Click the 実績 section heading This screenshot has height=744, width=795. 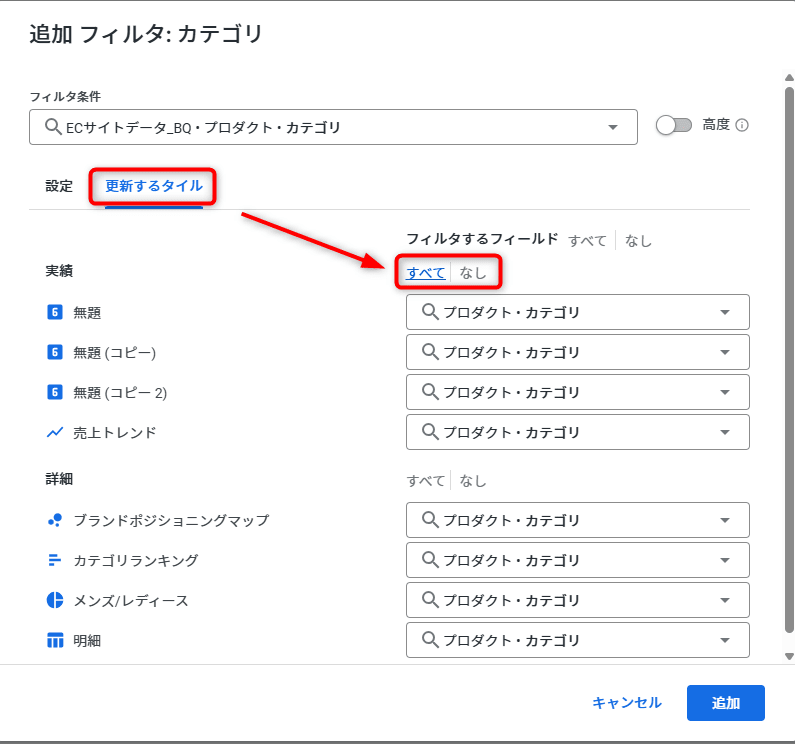pyautogui.click(x=59, y=271)
